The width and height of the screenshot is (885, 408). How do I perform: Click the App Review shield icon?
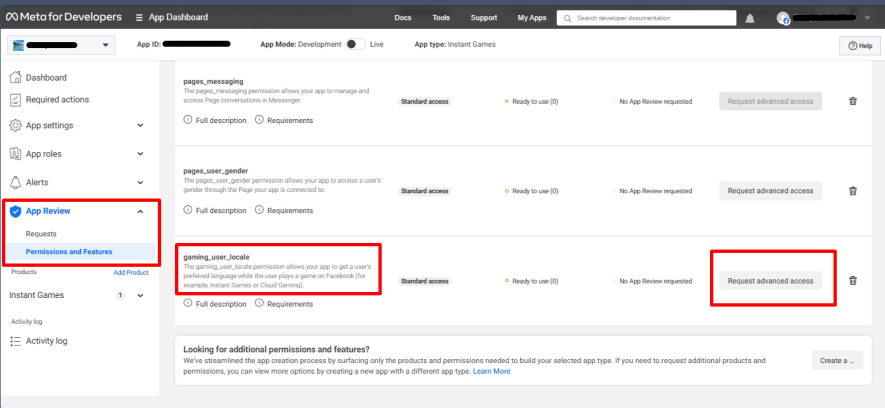pos(16,211)
